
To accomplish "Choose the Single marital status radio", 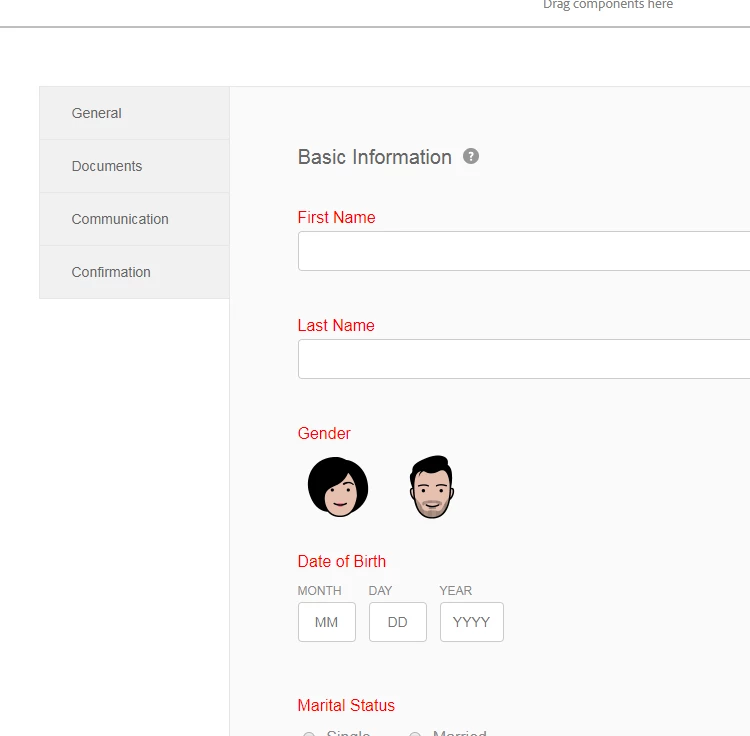I will (309, 734).
